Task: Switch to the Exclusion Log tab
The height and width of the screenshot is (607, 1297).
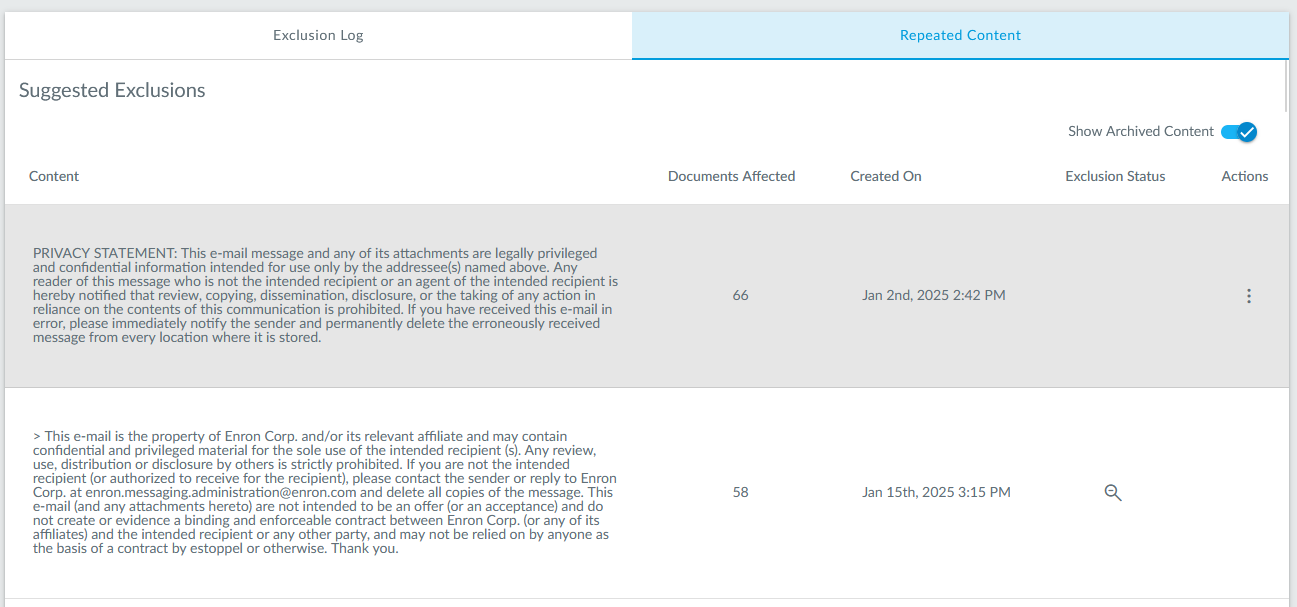Action: coord(318,36)
